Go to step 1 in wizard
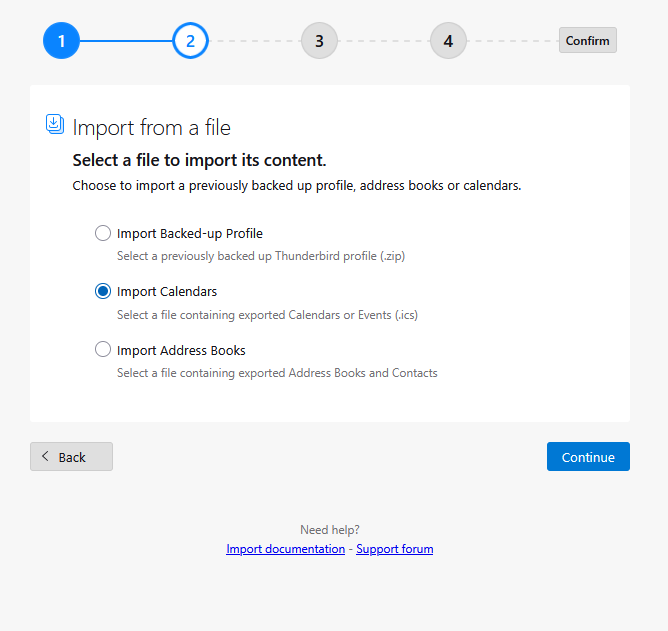This screenshot has height=631, width=668. 61,41
